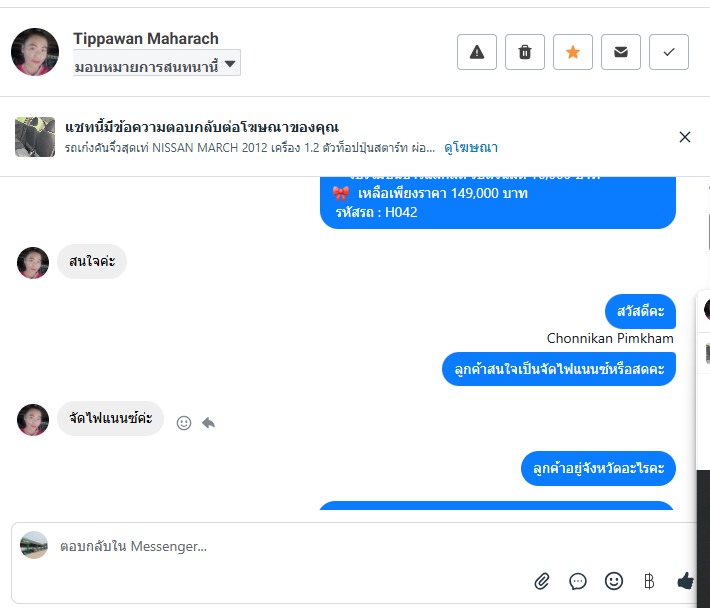Toggle the orange follow-up star
Screen dimensions: 710x608
click(573, 52)
